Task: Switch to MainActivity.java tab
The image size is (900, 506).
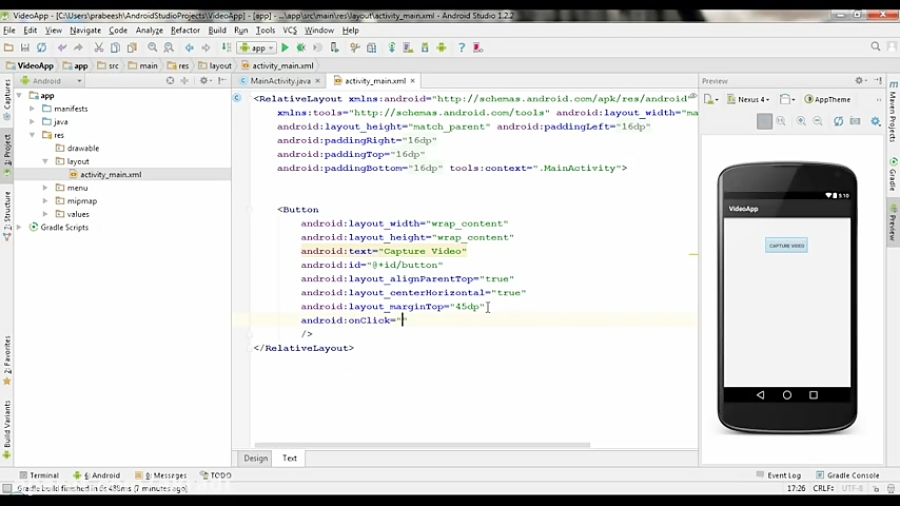Action: [x=280, y=81]
